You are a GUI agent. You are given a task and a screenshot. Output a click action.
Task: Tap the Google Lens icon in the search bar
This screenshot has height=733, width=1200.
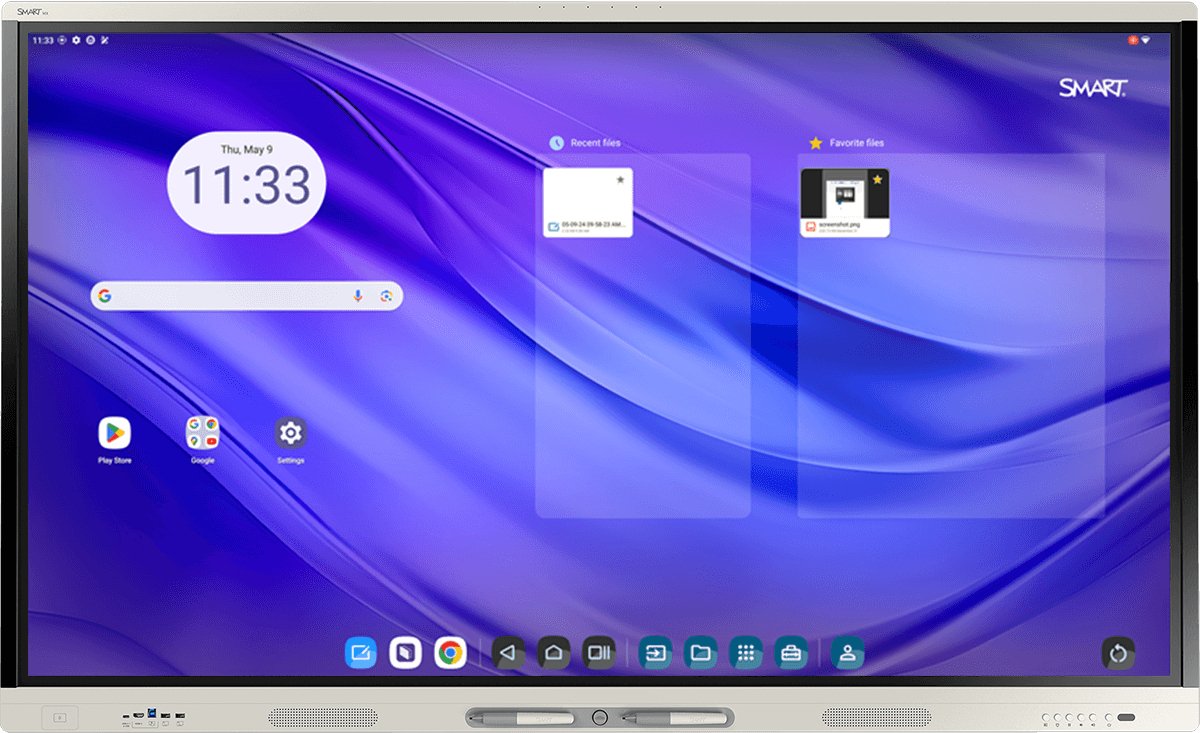click(x=388, y=295)
